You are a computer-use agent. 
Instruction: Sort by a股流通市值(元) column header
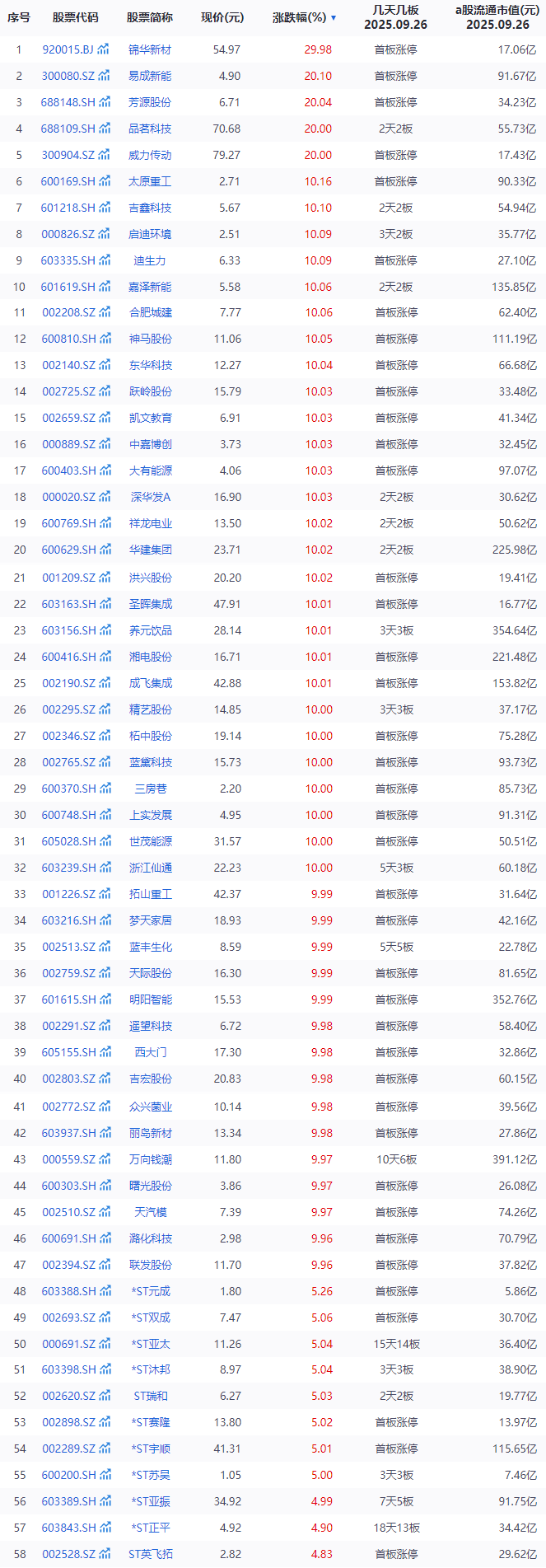pos(497,17)
